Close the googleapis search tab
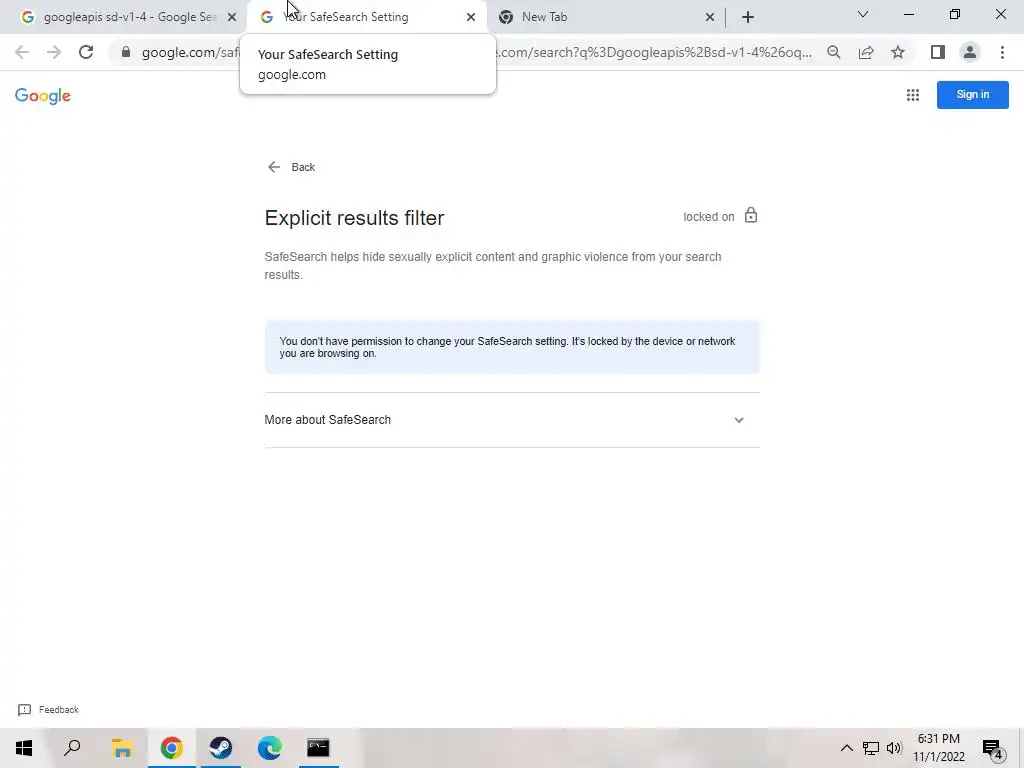The height and width of the screenshot is (768, 1024). (232, 17)
